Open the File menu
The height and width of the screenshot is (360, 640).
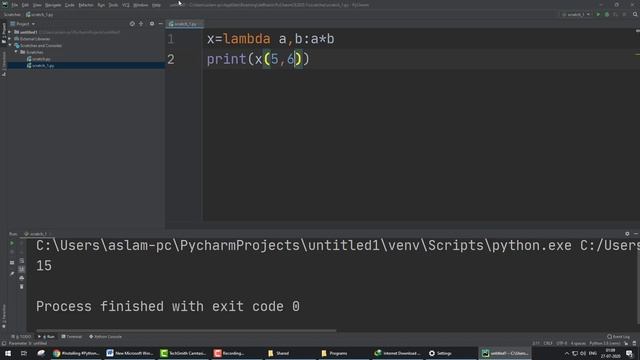click(x=15, y=5)
